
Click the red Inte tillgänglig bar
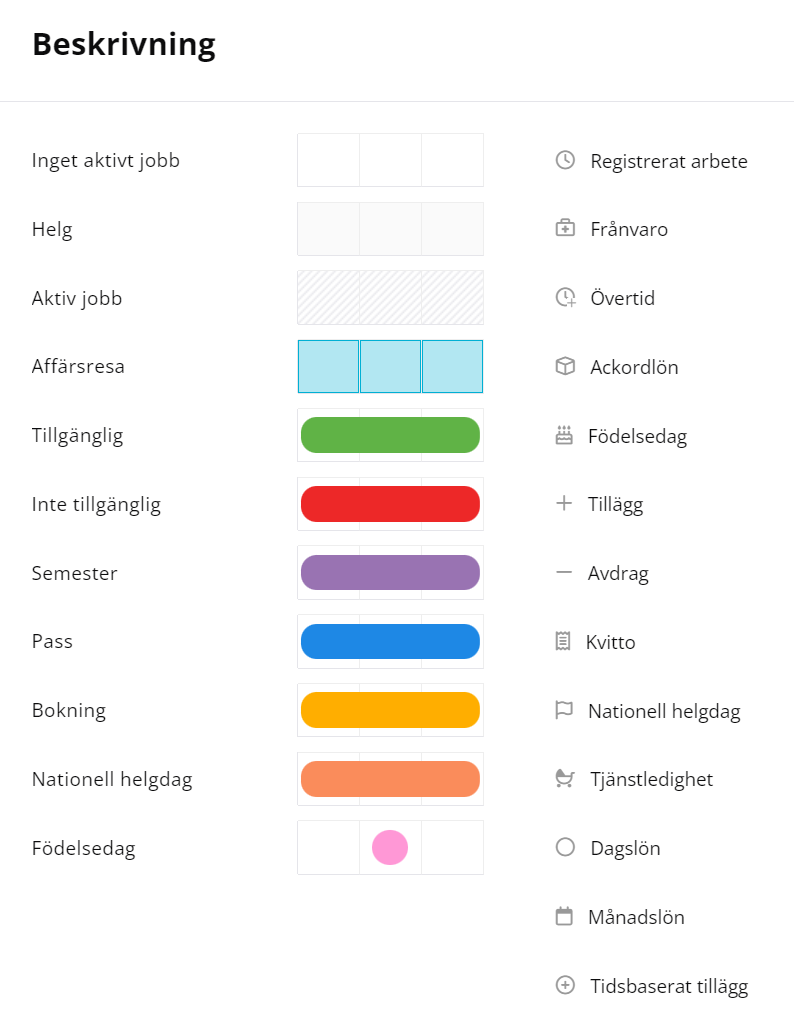(390, 504)
